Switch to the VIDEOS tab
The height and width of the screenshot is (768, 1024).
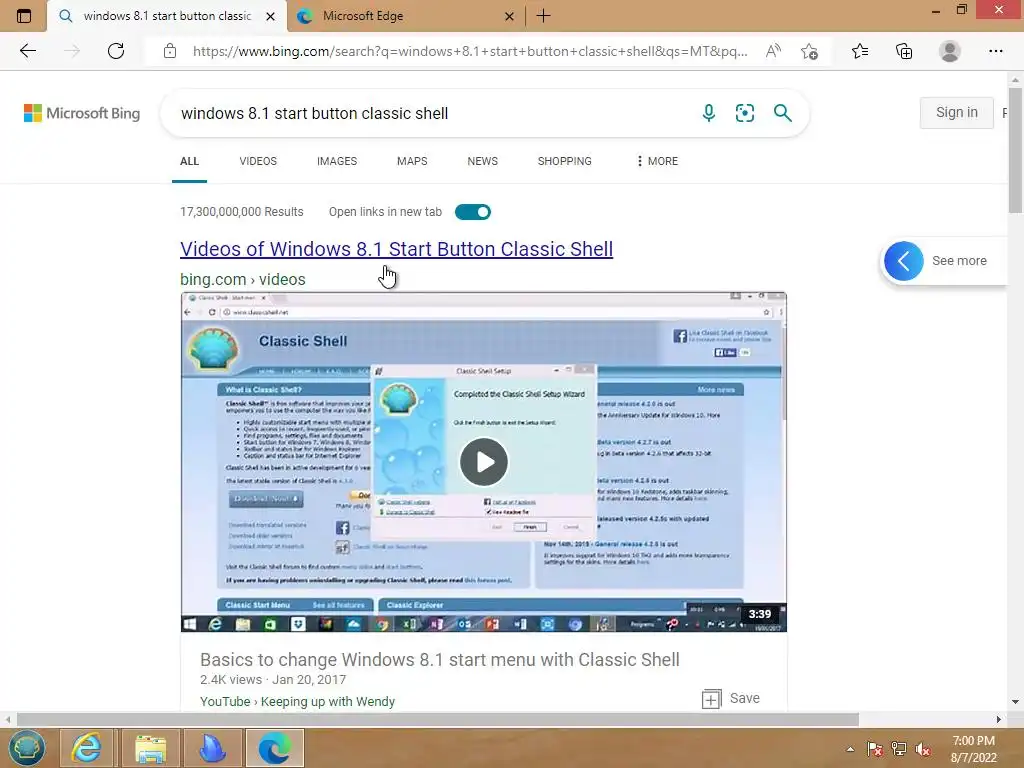(x=258, y=161)
